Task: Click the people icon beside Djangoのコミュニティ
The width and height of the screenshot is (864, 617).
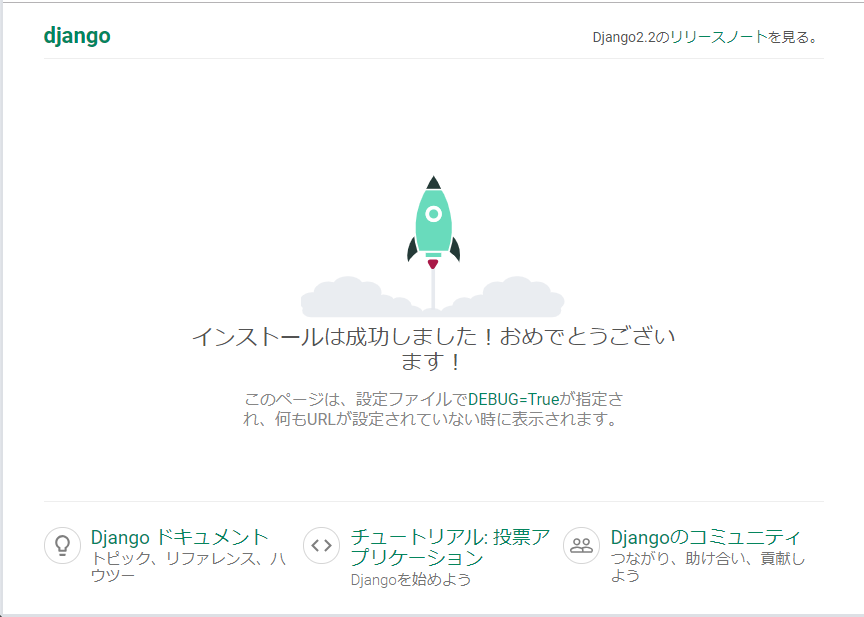Action: click(x=581, y=545)
